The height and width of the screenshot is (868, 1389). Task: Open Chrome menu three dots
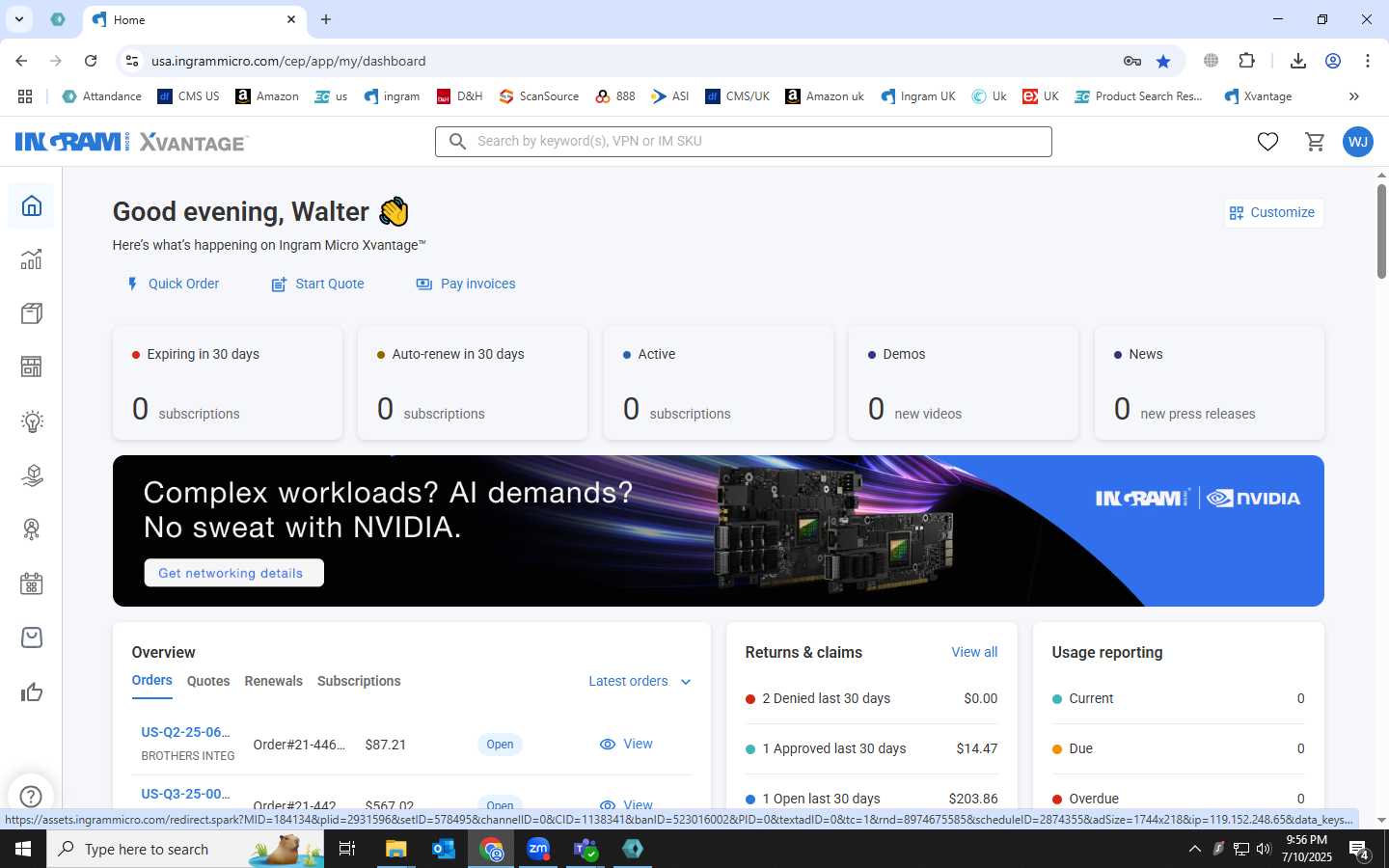[1368, 61]
